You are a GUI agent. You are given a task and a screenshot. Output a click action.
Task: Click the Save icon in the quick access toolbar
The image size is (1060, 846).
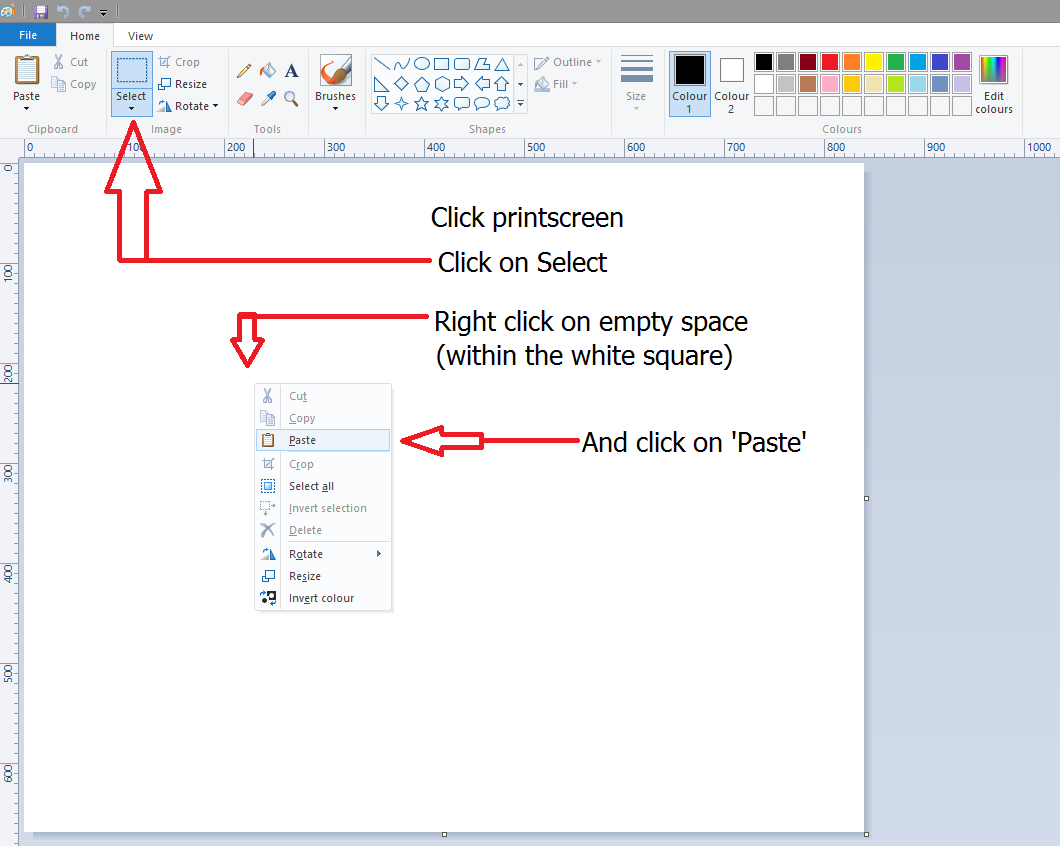[x=41, y=11]
